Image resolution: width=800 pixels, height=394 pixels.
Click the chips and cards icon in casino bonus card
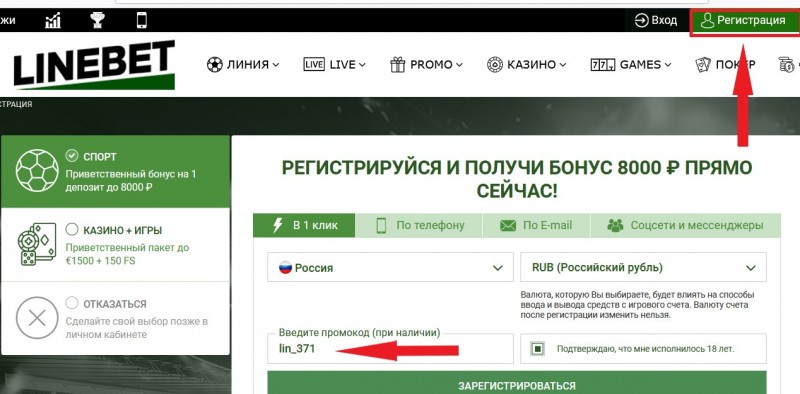point(37,244)
